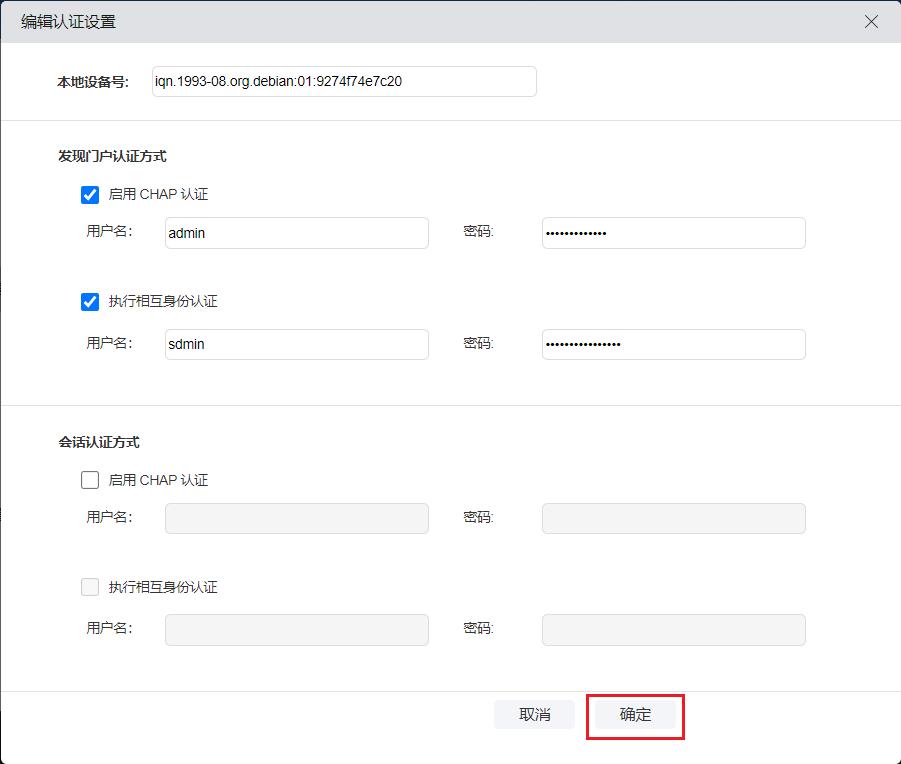901x764 pixels.
Task: Click the password field next to sdmin
Action: click(673, 344)
